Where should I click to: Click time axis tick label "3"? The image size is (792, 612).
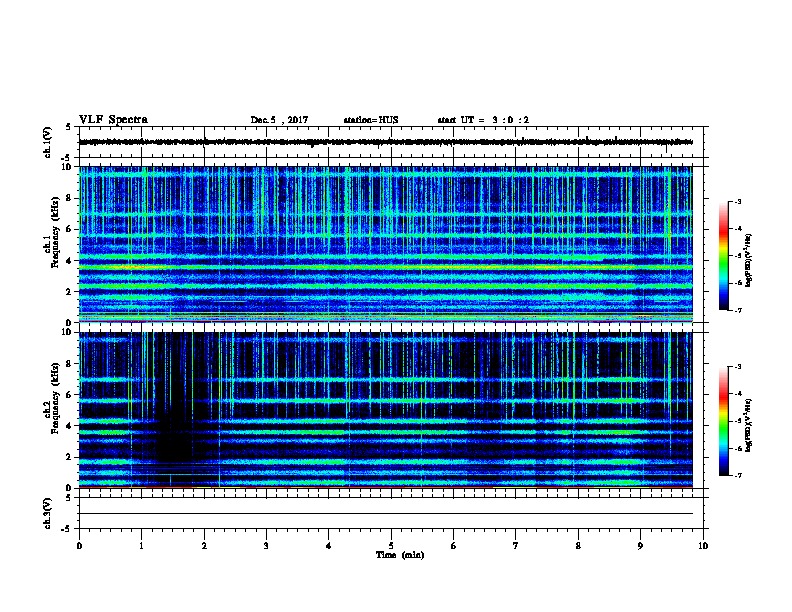(x=266, y=546)
